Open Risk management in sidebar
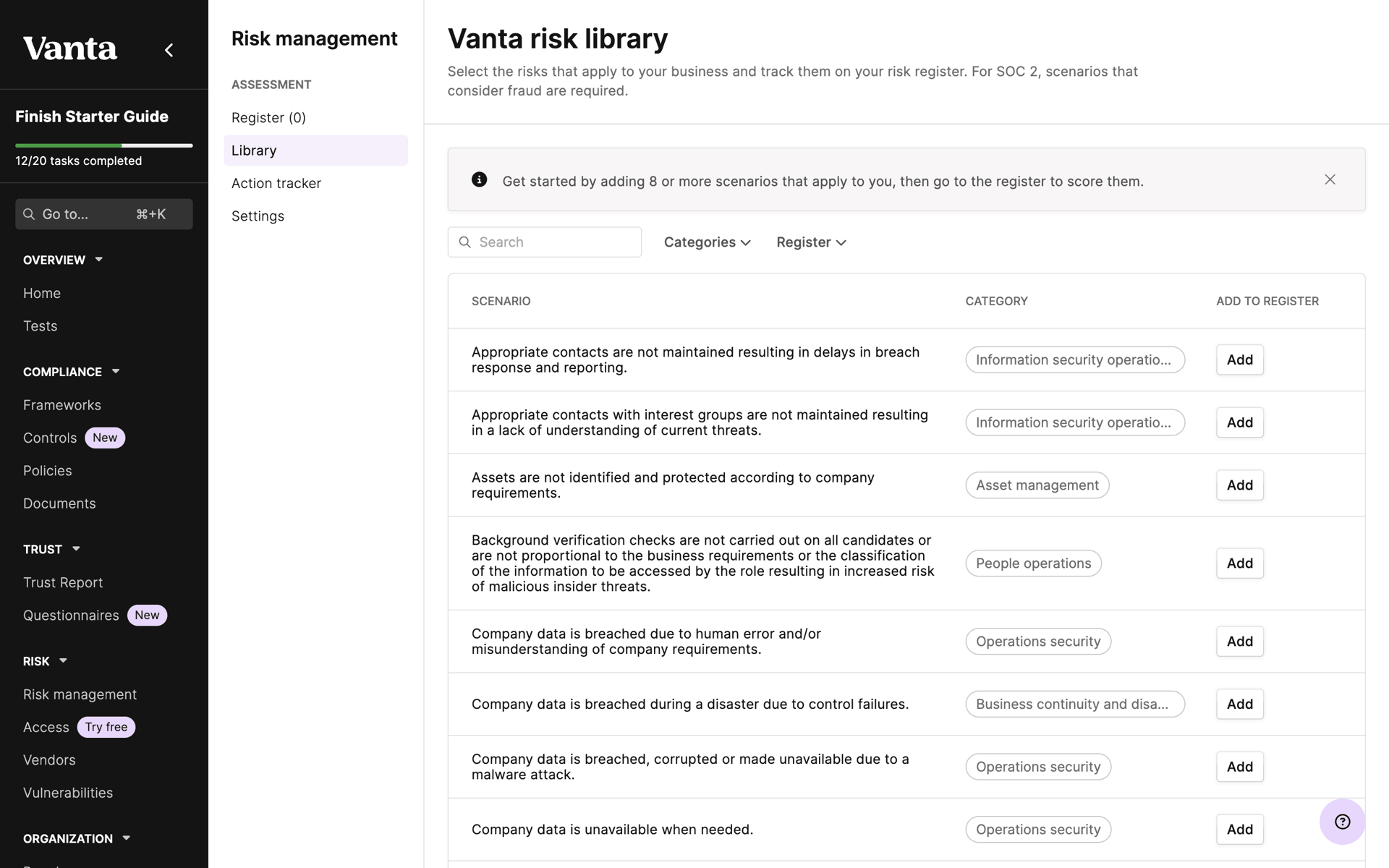1389x868 pixels. pos(80,694)
